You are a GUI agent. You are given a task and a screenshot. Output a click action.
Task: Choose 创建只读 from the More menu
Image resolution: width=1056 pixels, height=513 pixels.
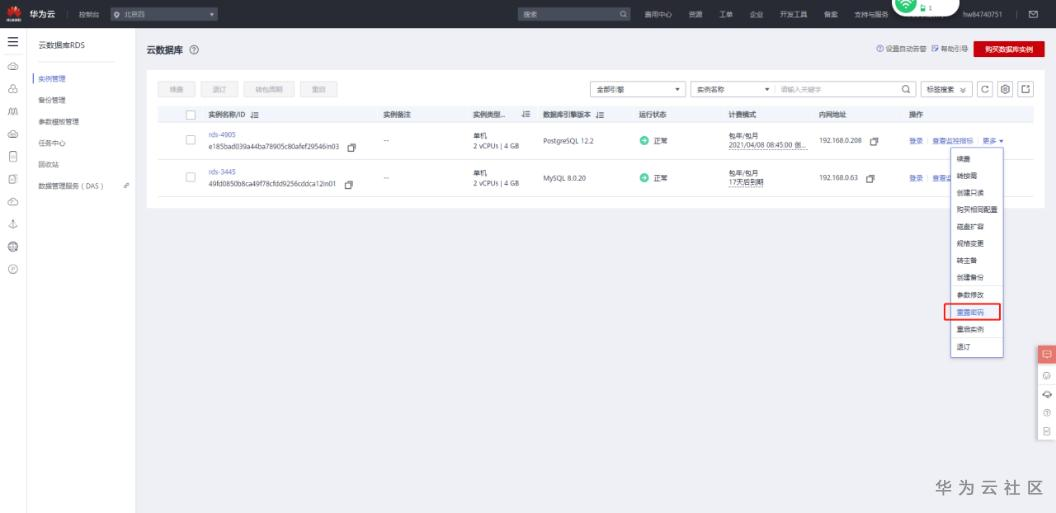968,193
